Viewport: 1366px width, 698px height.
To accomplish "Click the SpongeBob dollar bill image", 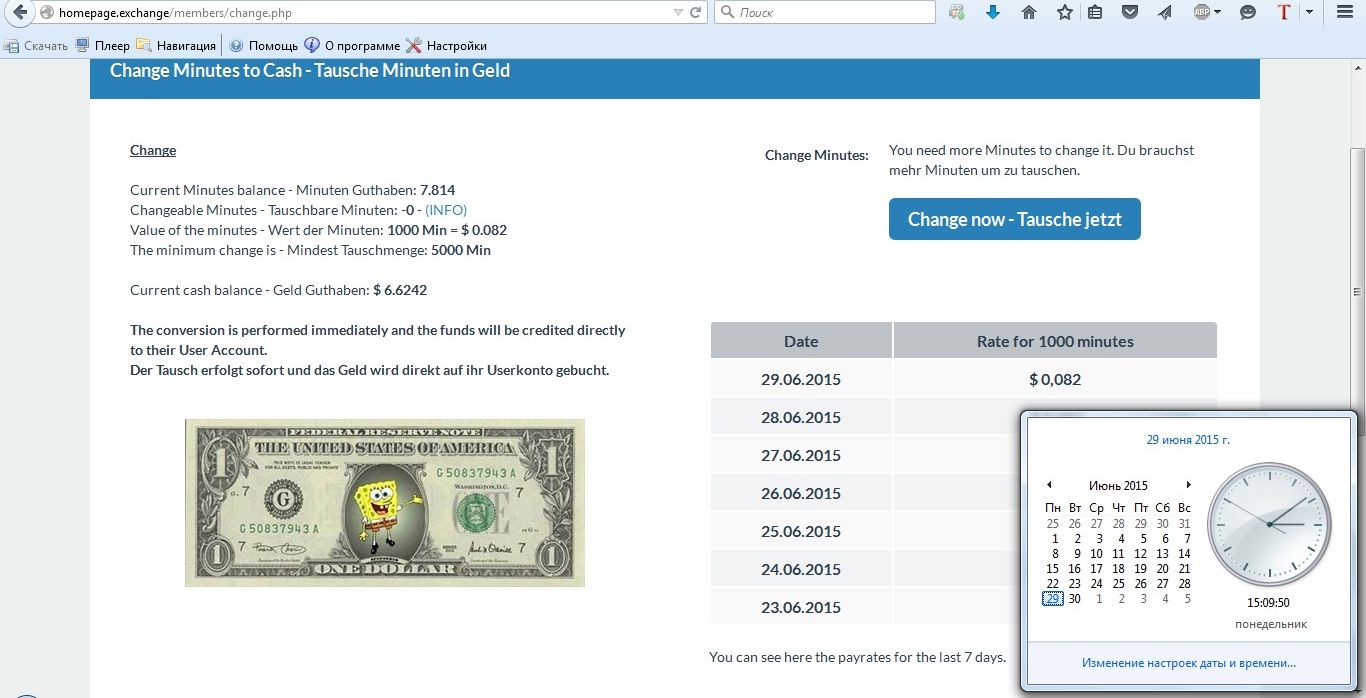I will point(385,503).
